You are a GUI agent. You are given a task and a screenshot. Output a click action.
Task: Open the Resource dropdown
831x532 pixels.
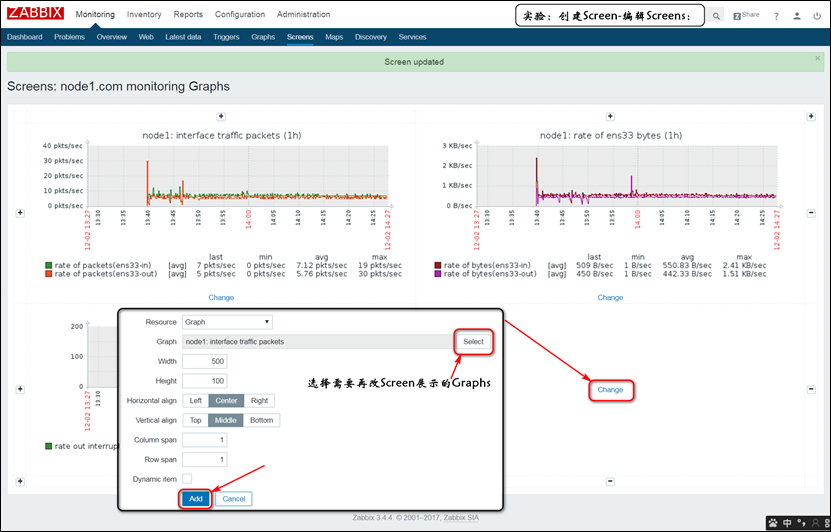(227, 322)
